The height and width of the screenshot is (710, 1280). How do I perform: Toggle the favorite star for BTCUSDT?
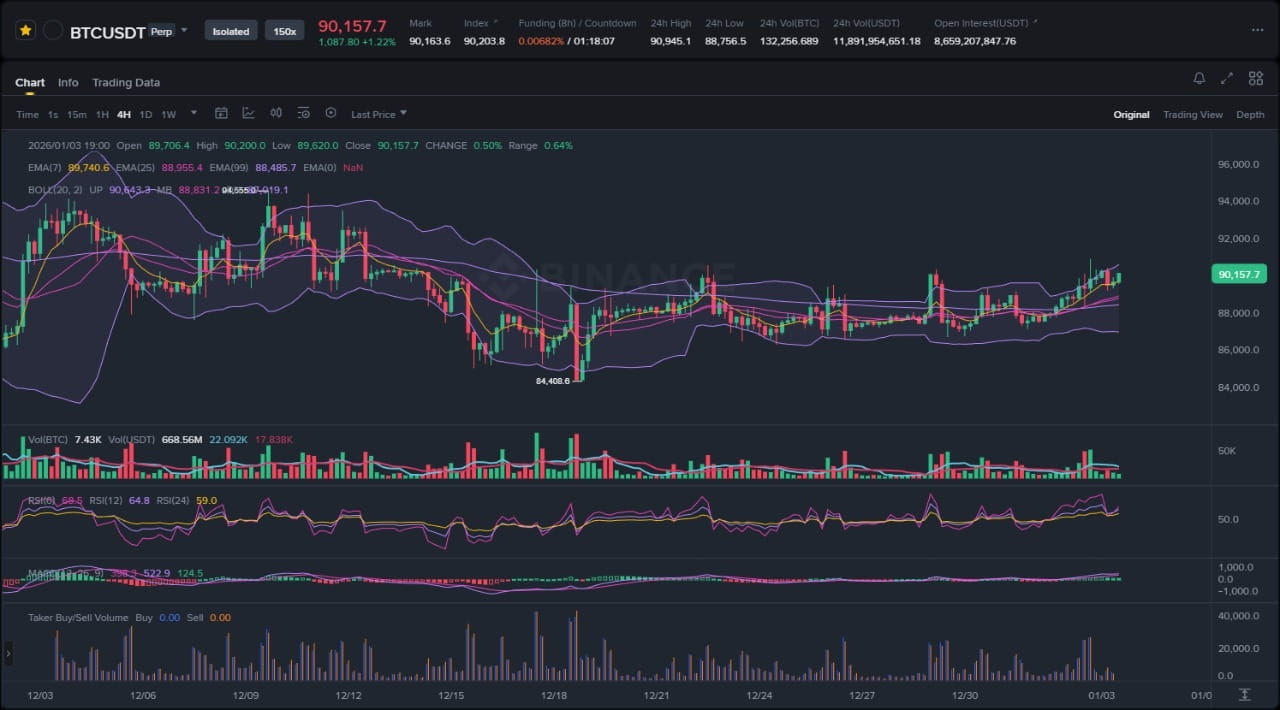(x=25, y=31)
